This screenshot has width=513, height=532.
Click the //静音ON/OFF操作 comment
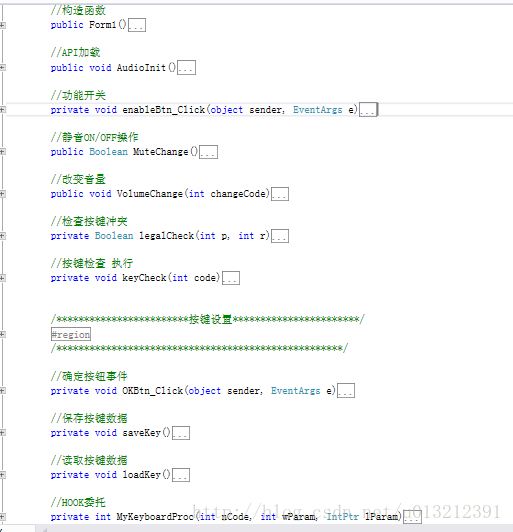94,137
